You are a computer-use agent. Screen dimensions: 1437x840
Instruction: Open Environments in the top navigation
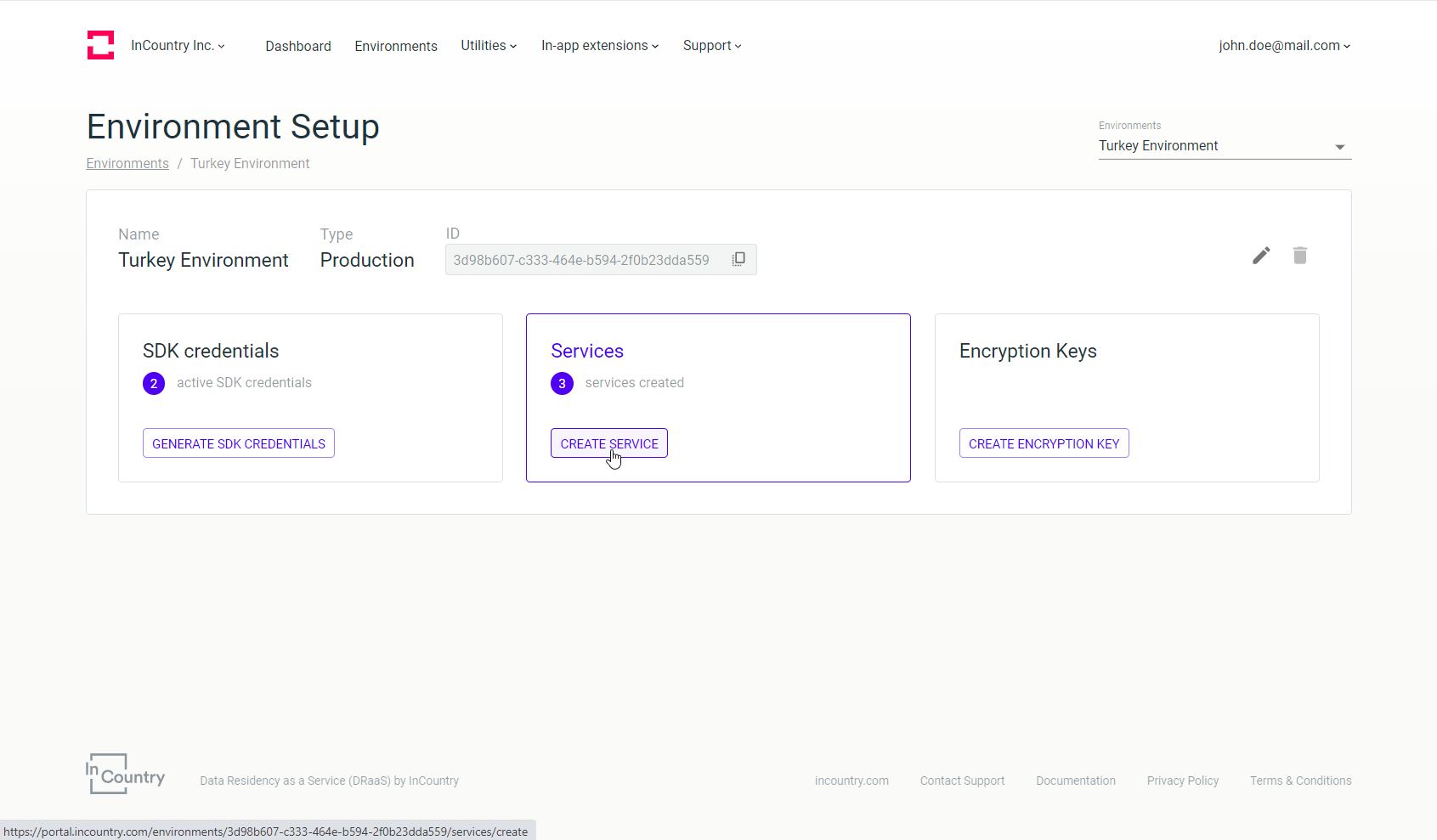[x=396, y=46]
